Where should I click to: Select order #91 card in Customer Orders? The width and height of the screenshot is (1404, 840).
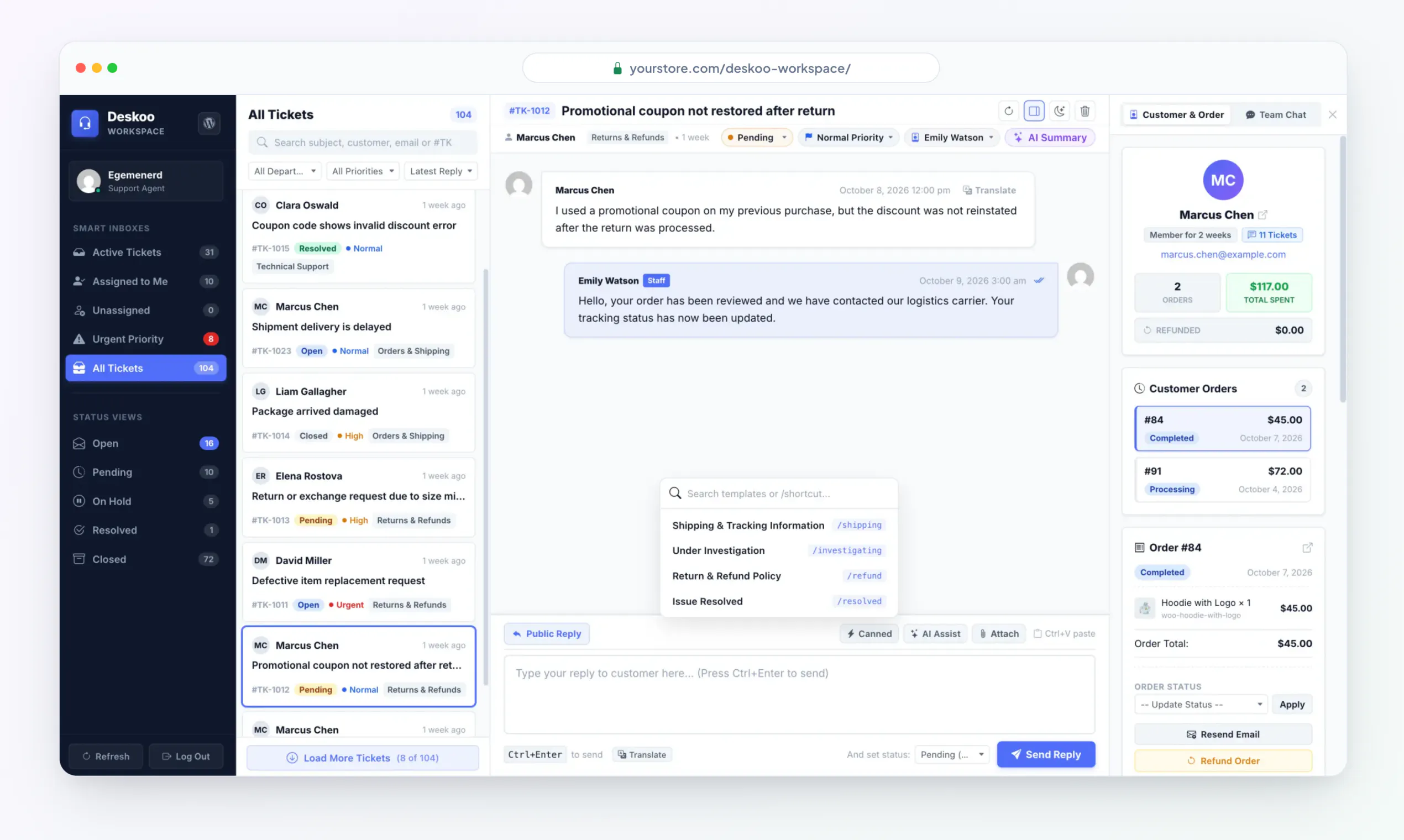click(1223, 480)
